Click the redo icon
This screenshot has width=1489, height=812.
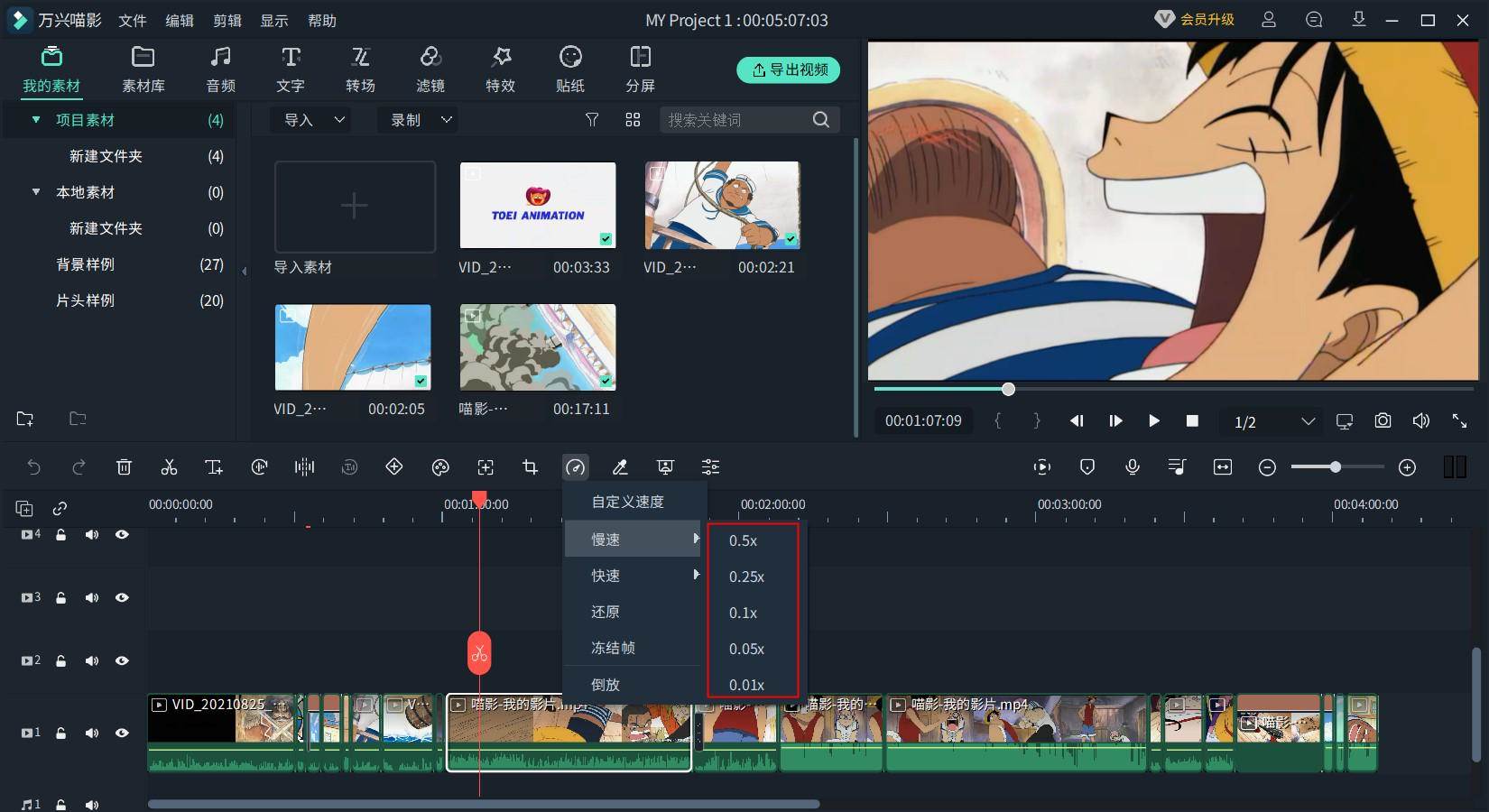click(79, 466)
